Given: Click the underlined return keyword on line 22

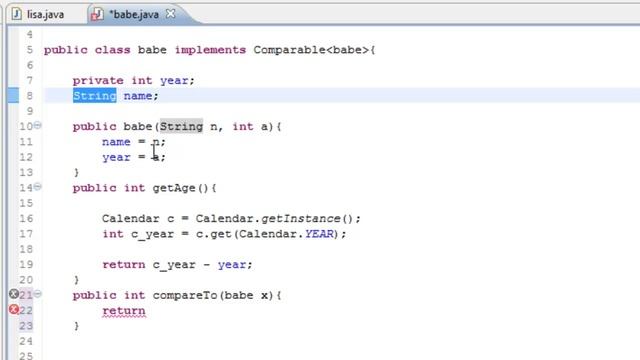Looking at the screenshot, I should click(124, 311).
